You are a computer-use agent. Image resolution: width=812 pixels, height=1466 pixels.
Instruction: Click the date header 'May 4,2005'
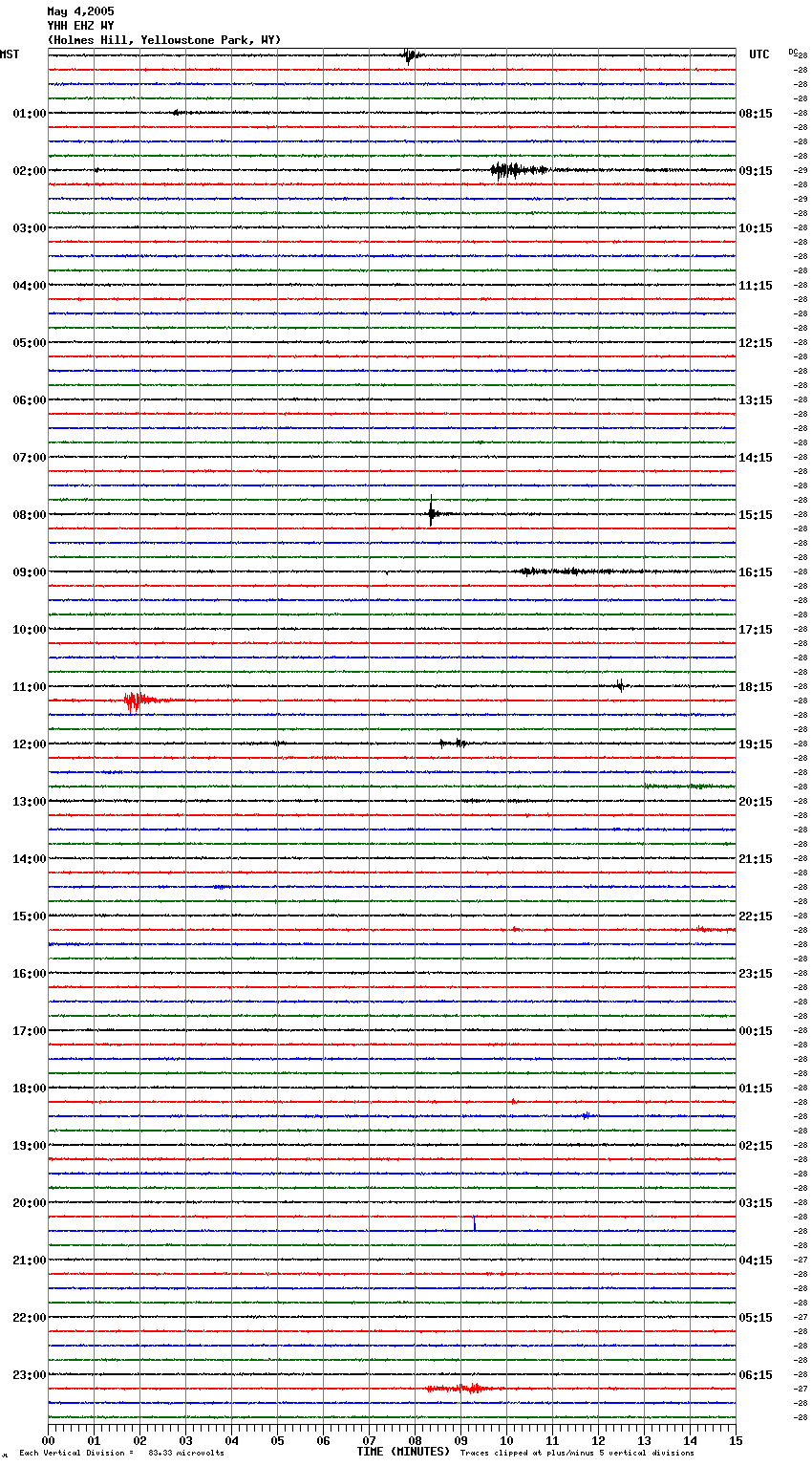pyautogui.click(x=80, y=11)
